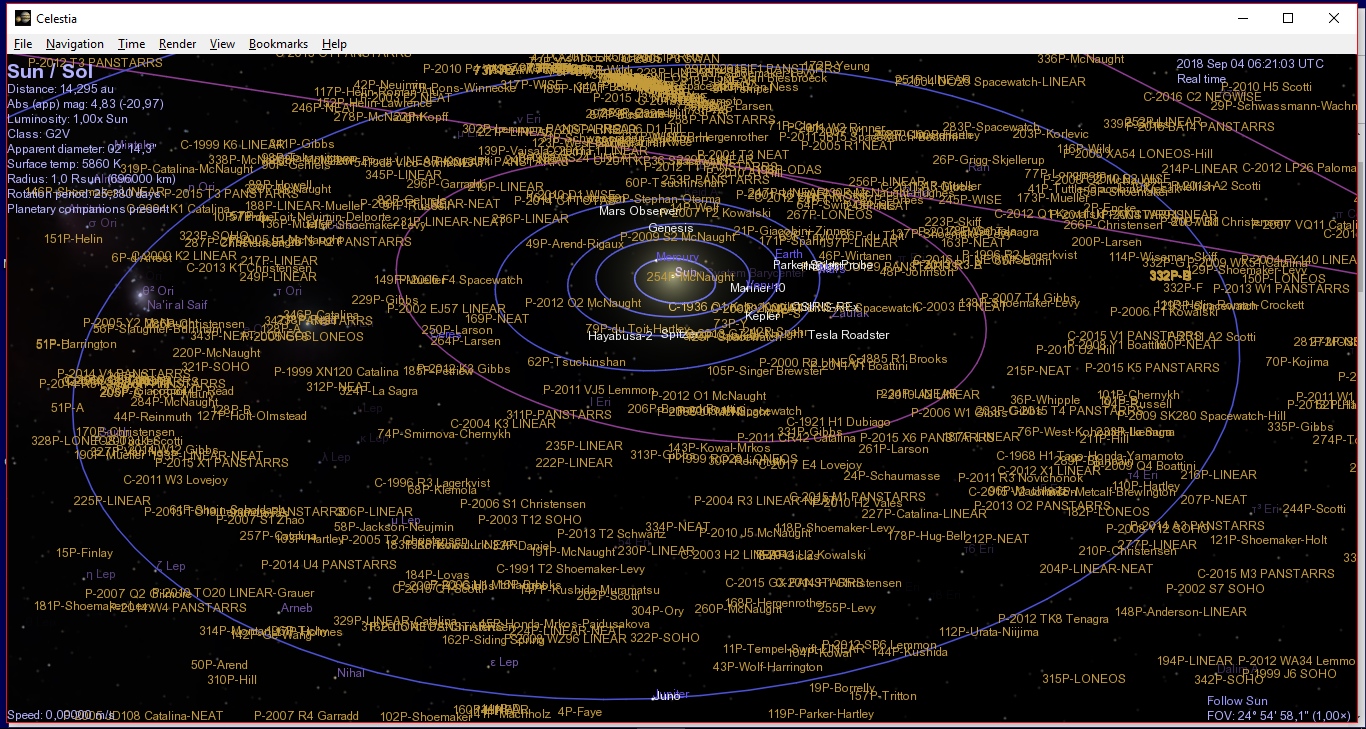Select comet 62P-Tsuchinshan

[x=576, y=362]
